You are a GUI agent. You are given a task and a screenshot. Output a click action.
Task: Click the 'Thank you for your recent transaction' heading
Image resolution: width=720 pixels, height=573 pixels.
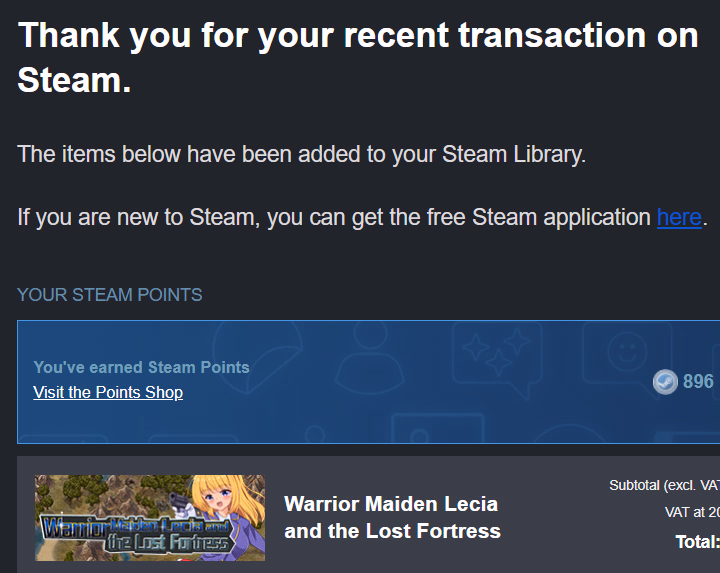point(358,36)
